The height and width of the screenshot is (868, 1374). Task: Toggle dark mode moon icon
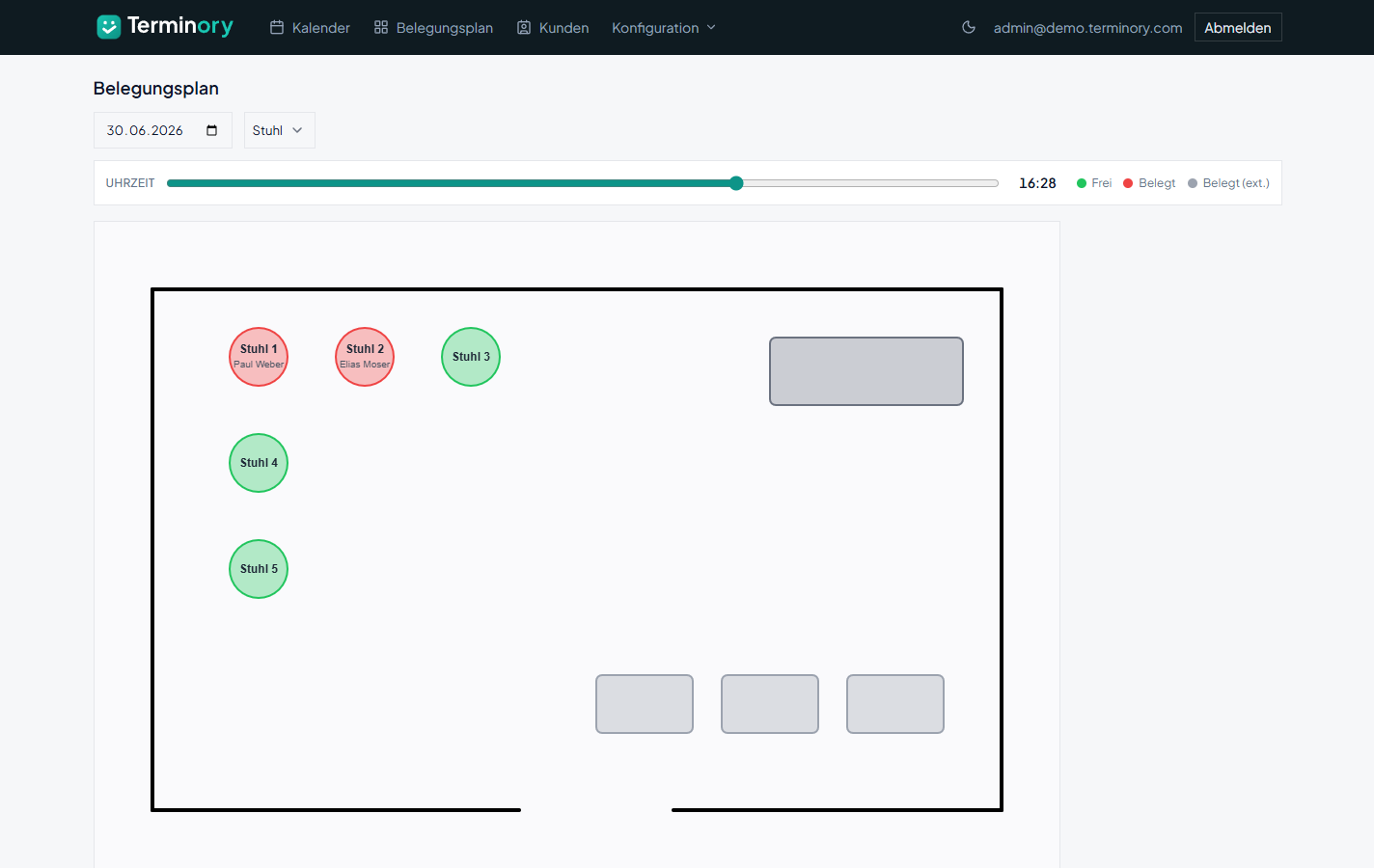coord(969,27)
